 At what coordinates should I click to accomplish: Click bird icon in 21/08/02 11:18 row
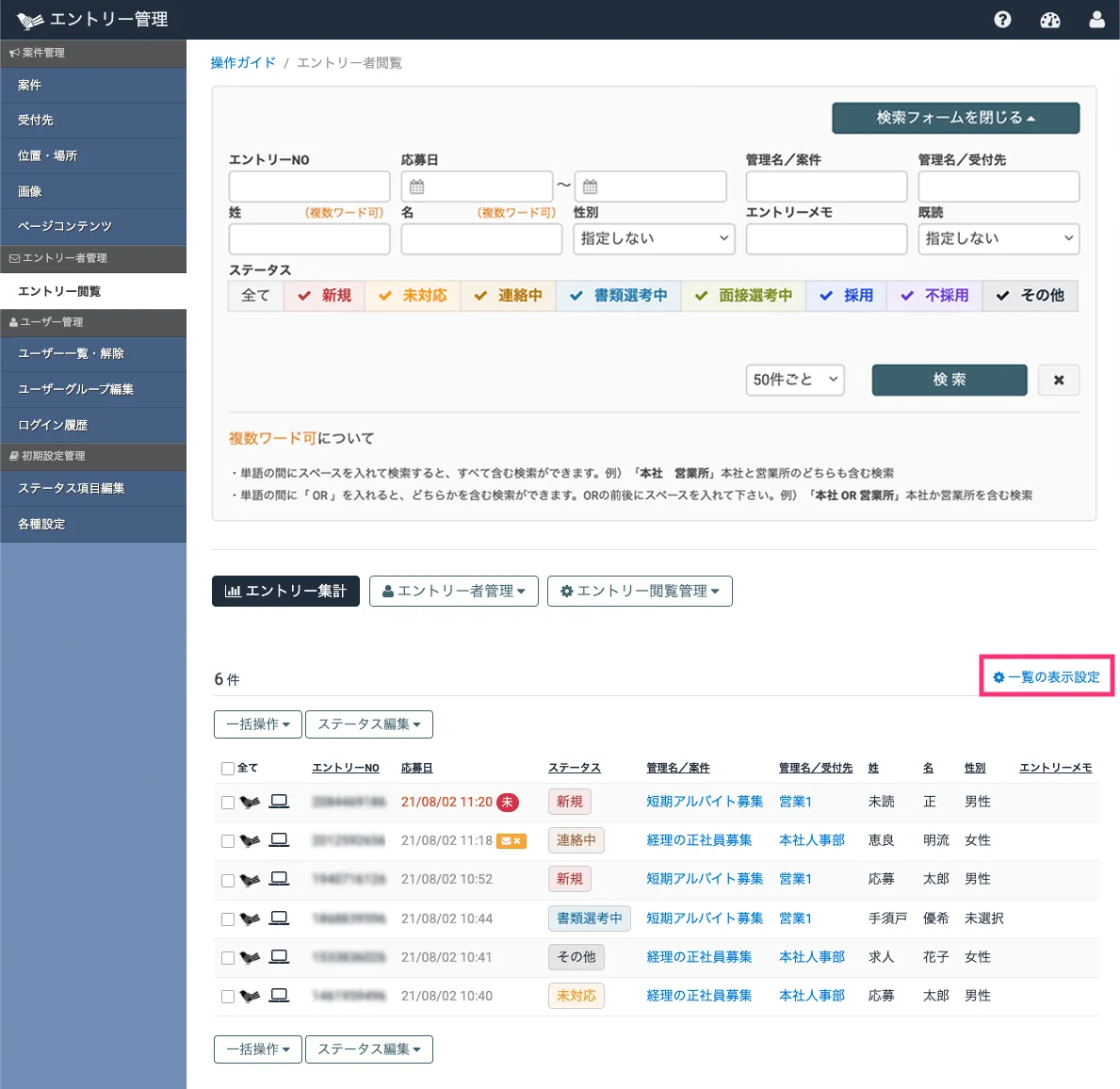(x=250, y=840)
